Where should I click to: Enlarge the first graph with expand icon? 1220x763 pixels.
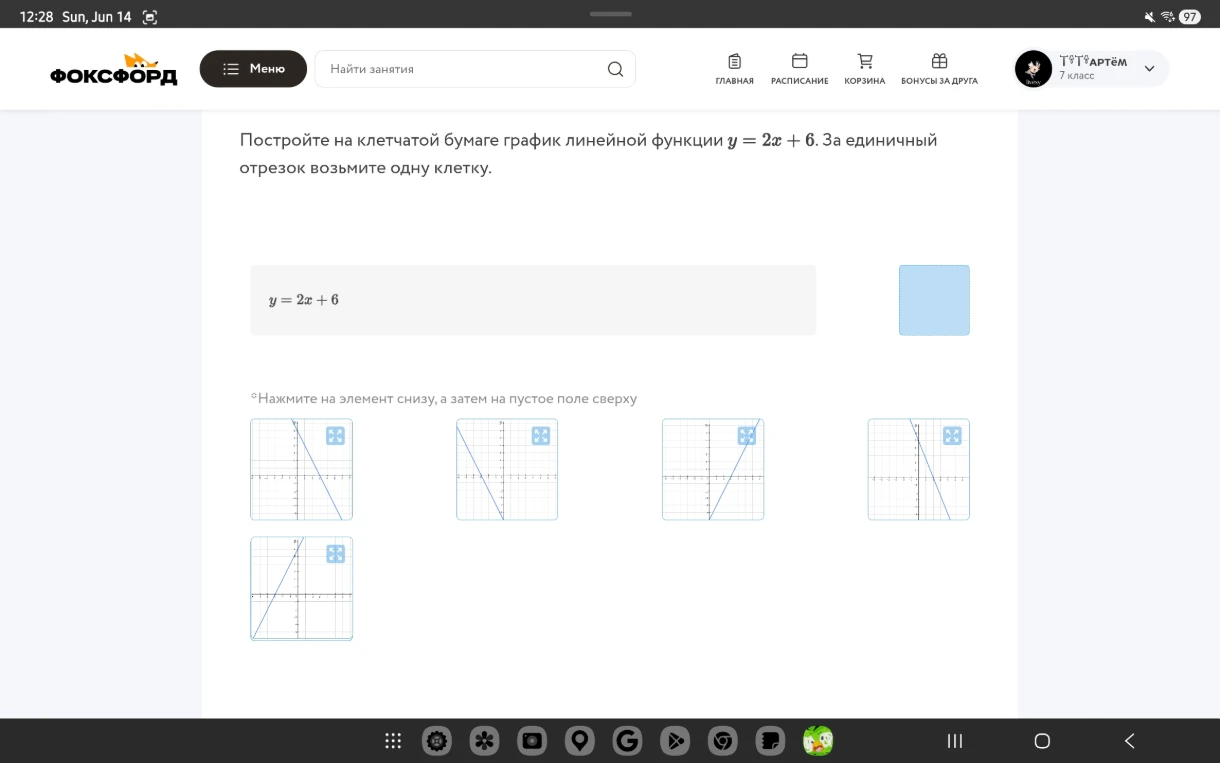[x=335, y=435]
